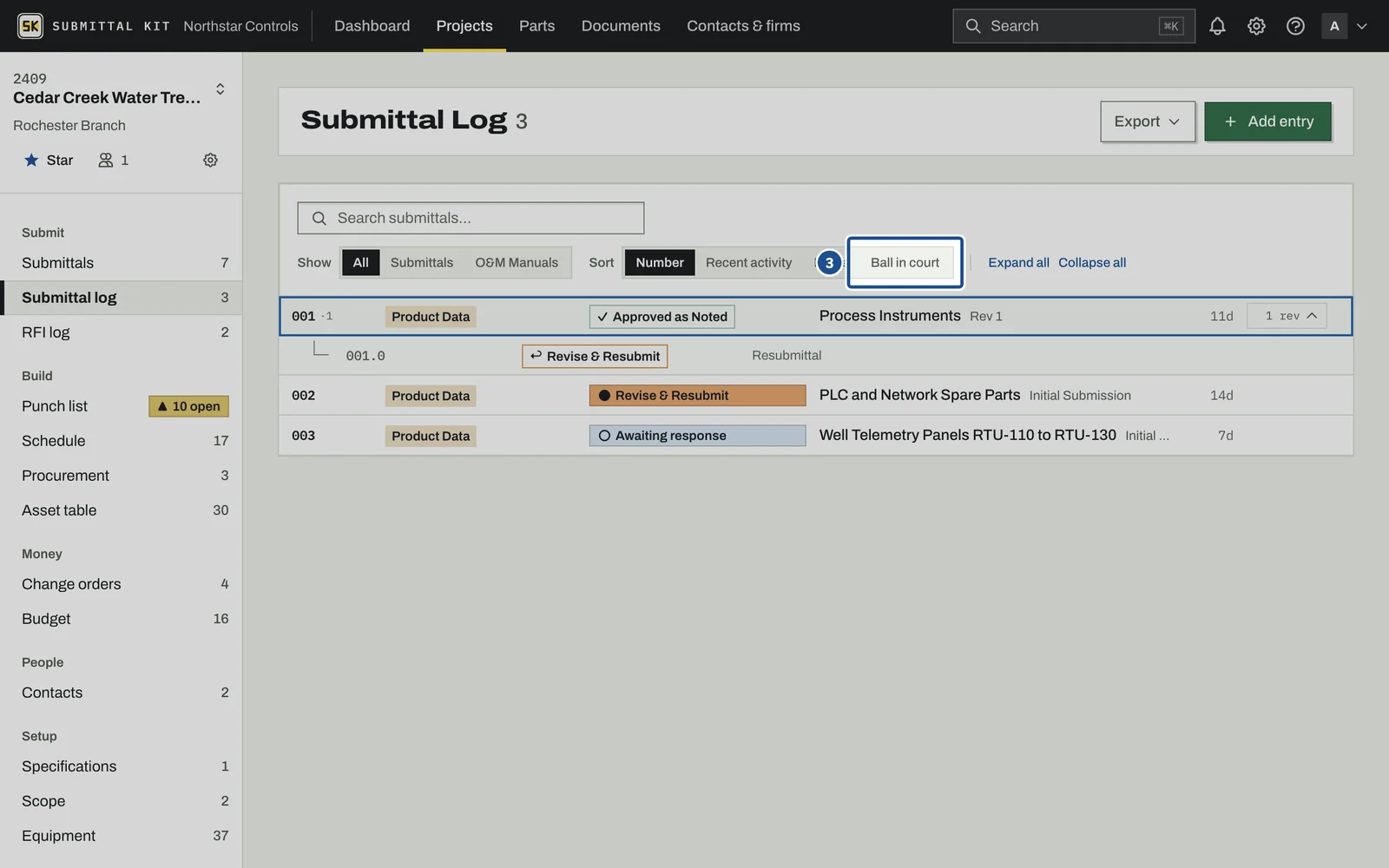Image resolution: width=1389 pixels, height=868 pixels.
Task: Open project members icon showing 1
Action: click(x=113, y=160)
